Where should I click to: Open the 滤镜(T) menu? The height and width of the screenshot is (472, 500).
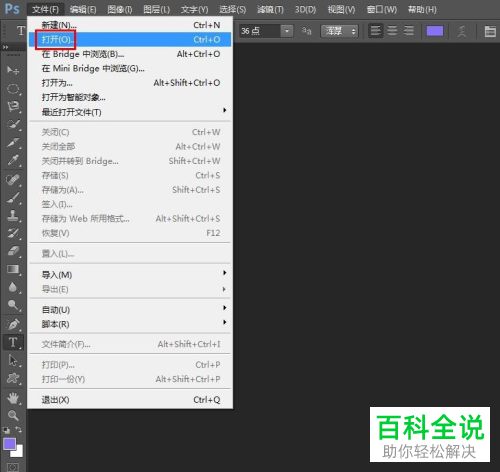click(270, 9)
